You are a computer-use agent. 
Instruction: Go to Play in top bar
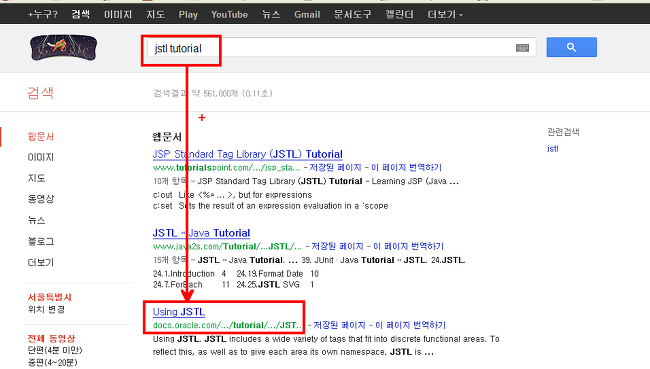coord(188,15)
